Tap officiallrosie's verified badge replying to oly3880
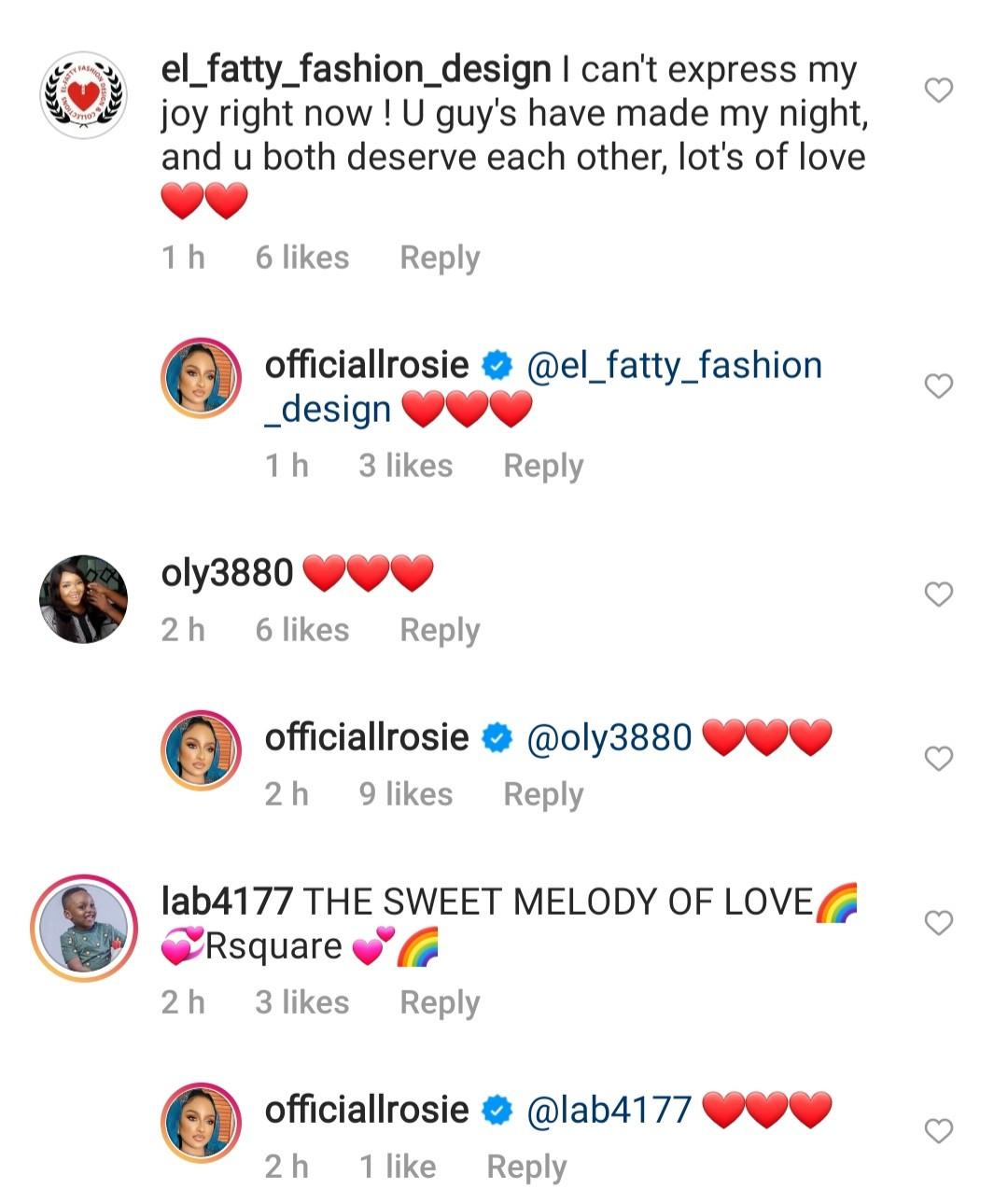Image resolution: width=1008 pixels, height=1189 pixels. (497, 738)
